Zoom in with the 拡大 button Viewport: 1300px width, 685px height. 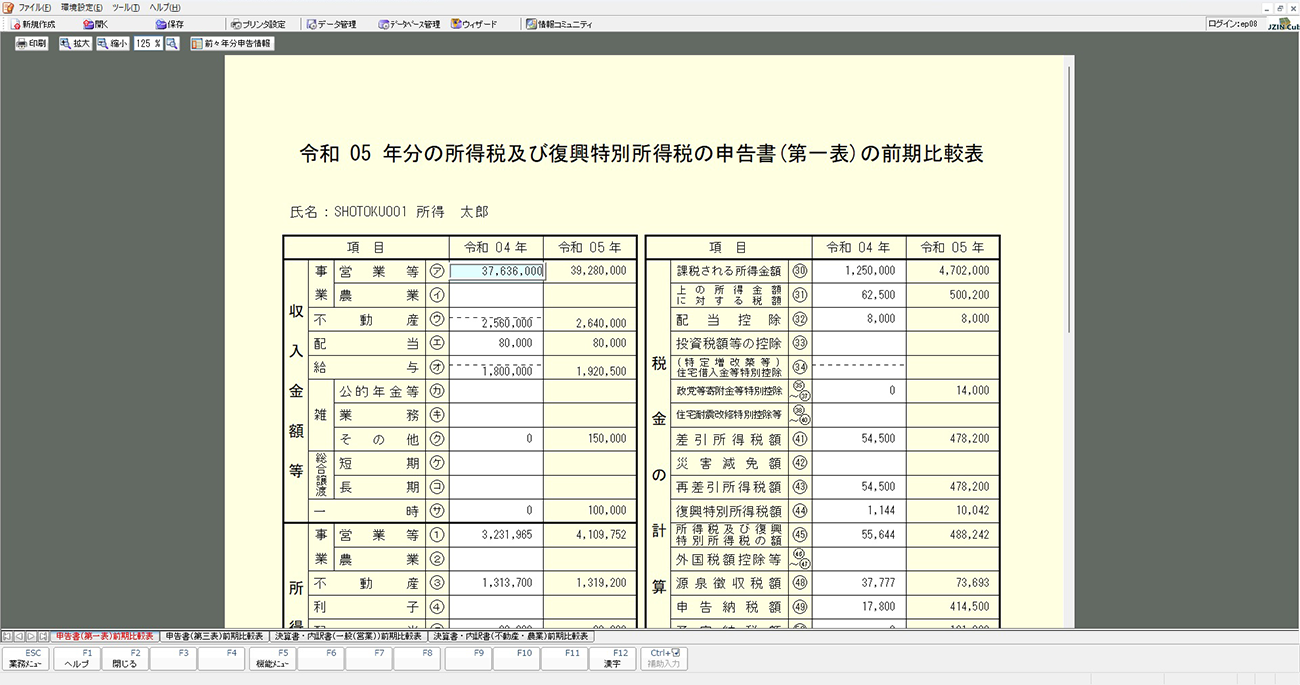tap(75, 44)
